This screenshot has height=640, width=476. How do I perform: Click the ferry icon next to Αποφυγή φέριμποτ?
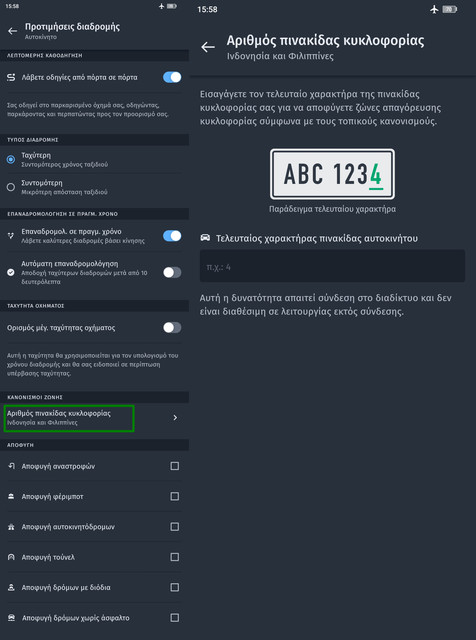pos(11,496)
